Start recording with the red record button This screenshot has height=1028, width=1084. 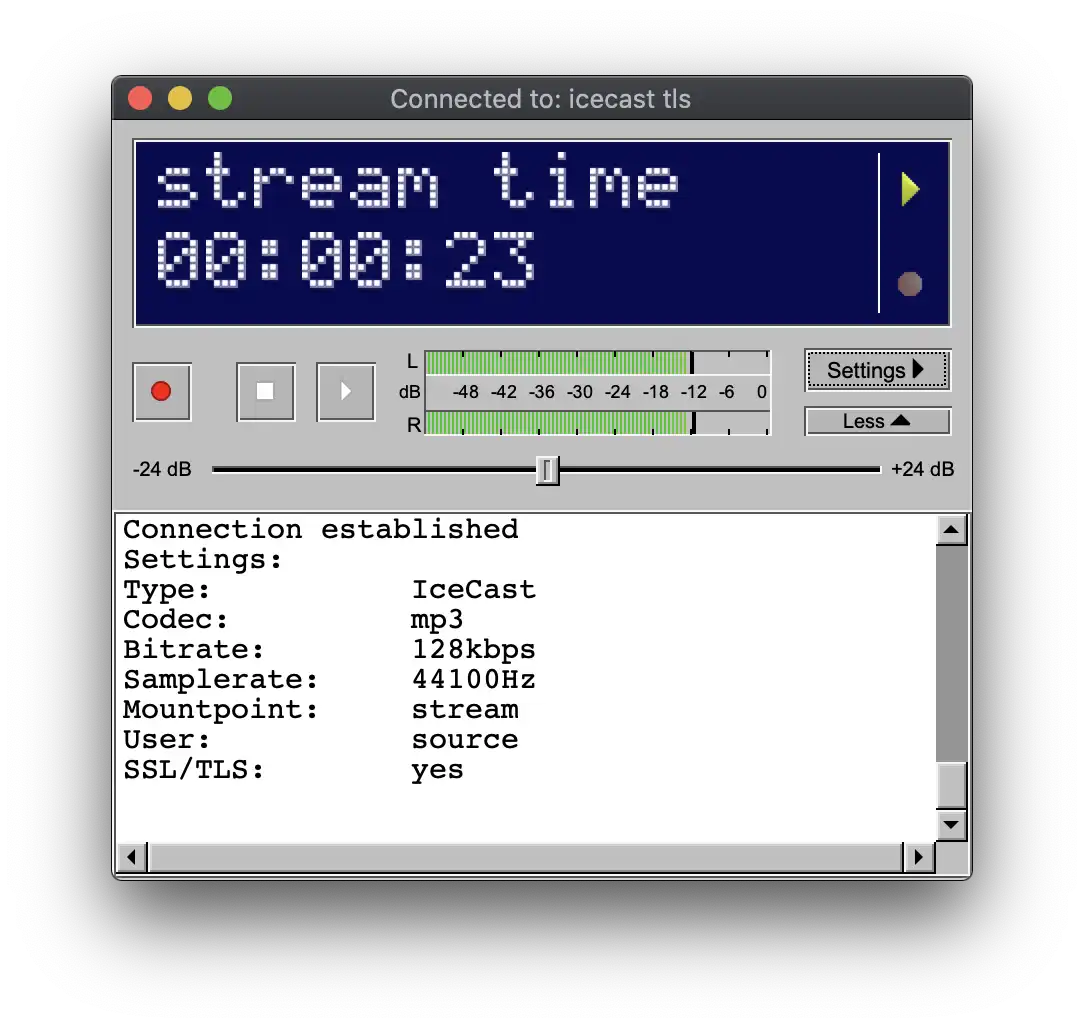(x=162, y=392)
